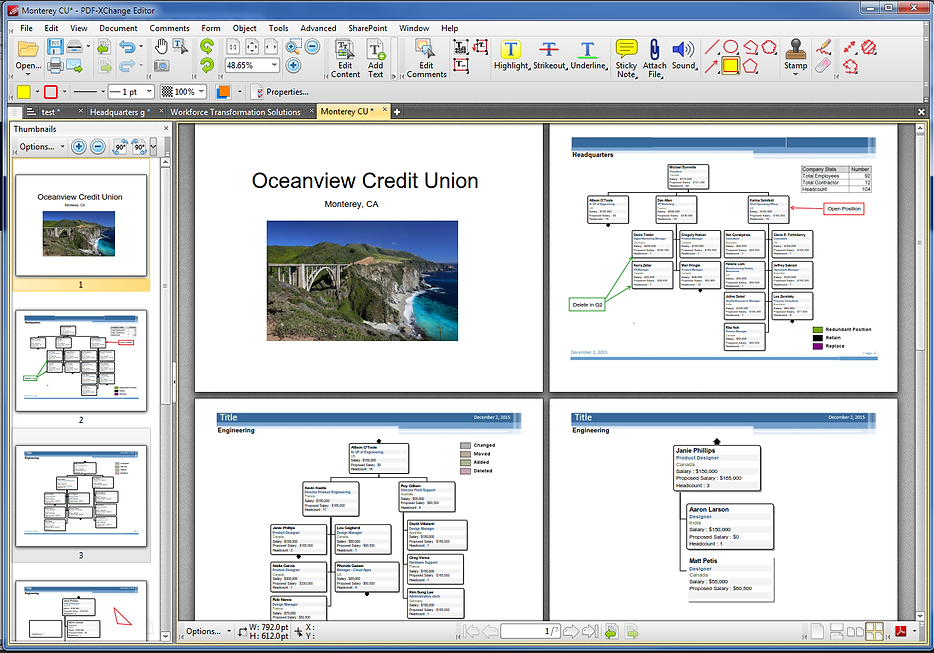934x653 pixels.
Task: Select the Sound annotation tool
Action: point(684,55)
